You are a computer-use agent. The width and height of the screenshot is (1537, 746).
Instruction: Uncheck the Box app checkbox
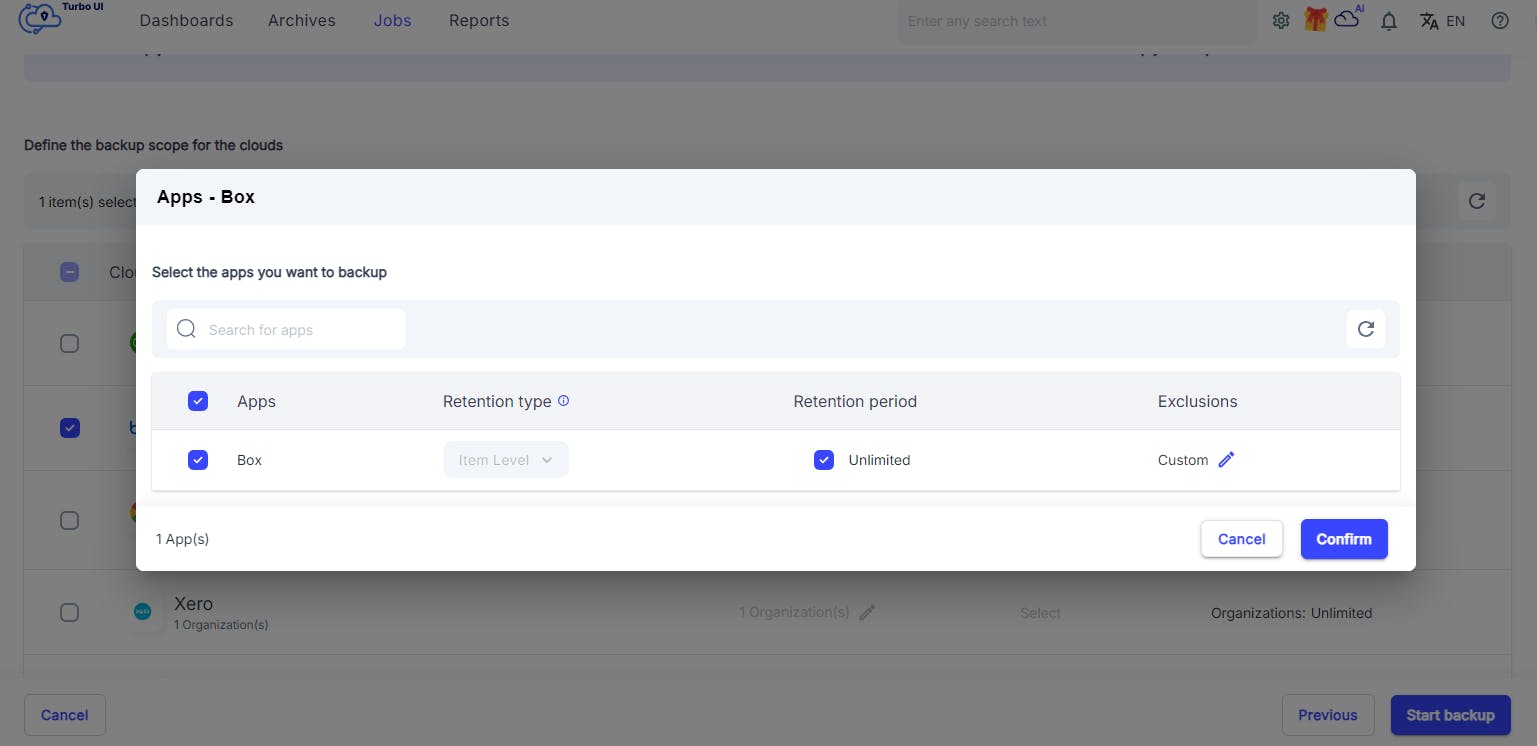(x=198, y=460)
